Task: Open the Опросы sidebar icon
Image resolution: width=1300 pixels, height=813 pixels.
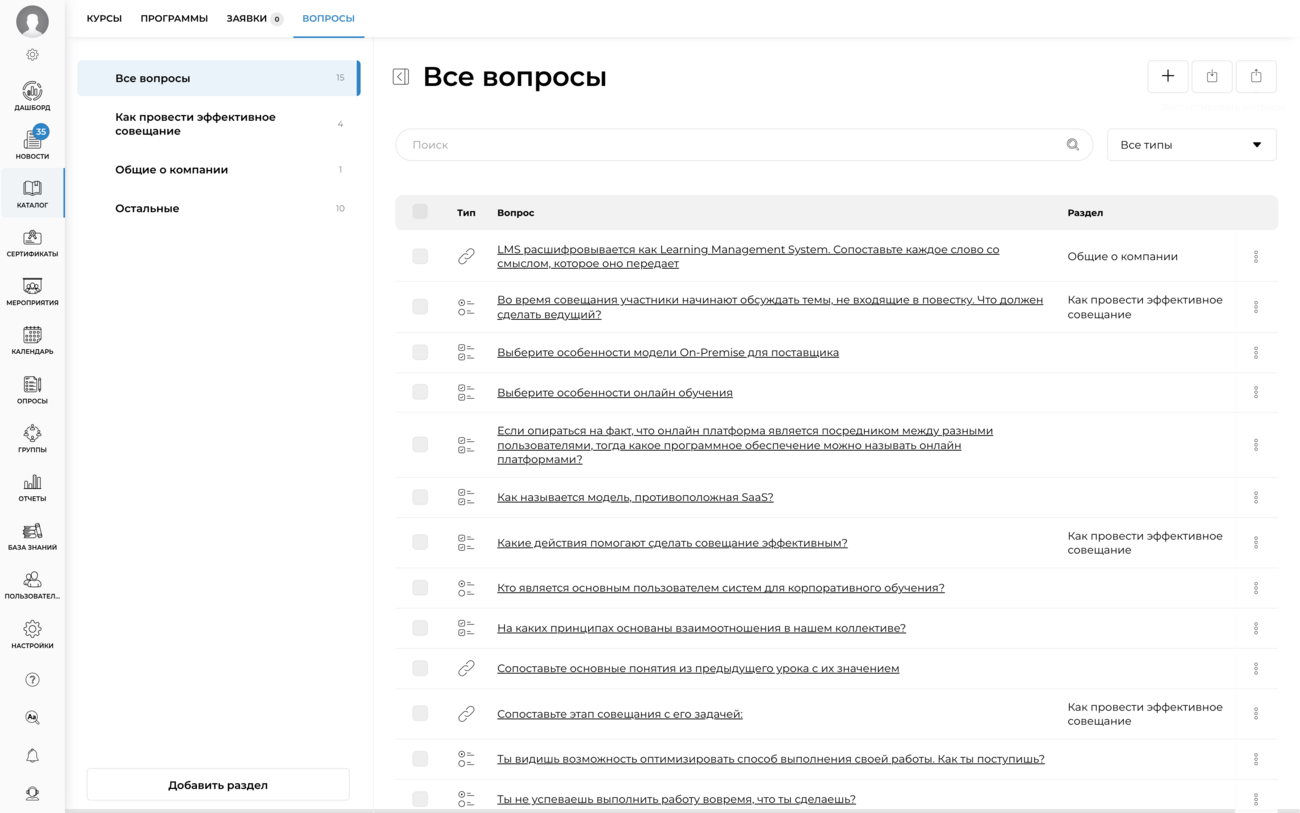Action: click(32, 390)
